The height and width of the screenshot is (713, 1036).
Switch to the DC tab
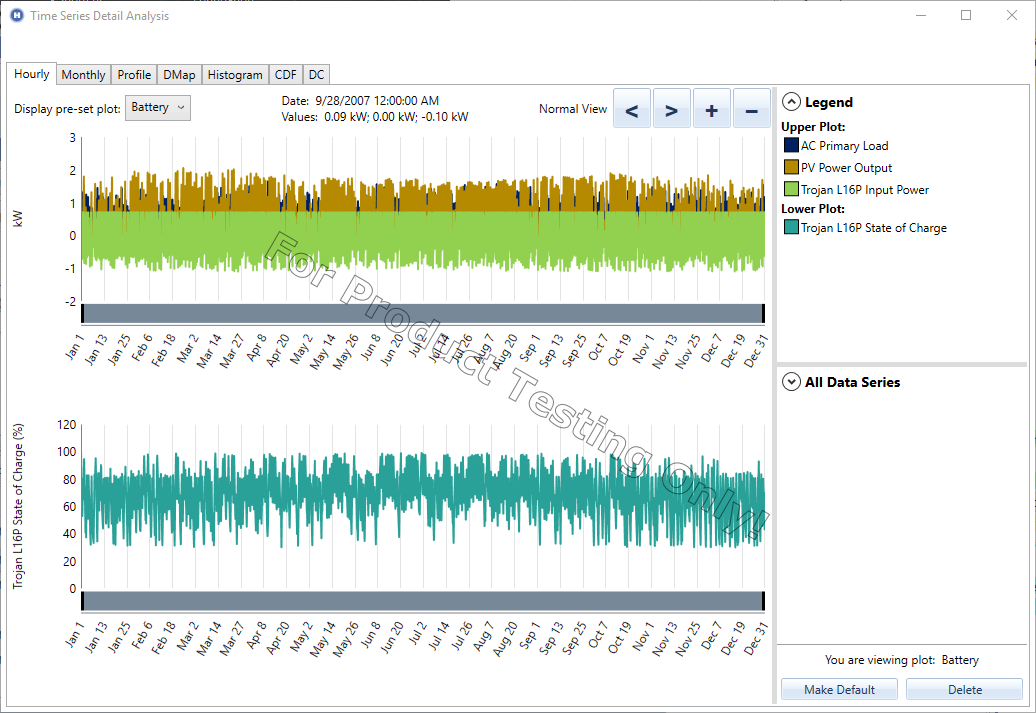pyautogui.click(x=316, y=75)
